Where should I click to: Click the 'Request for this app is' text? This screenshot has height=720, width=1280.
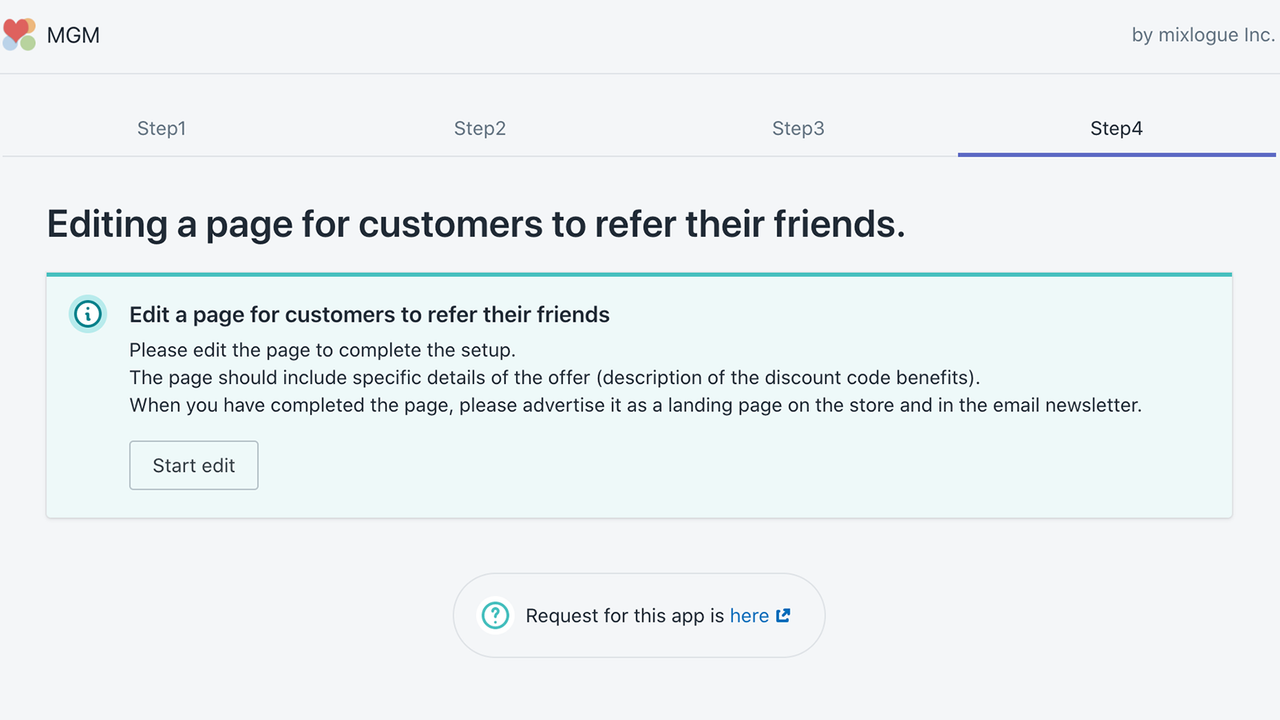625,616
